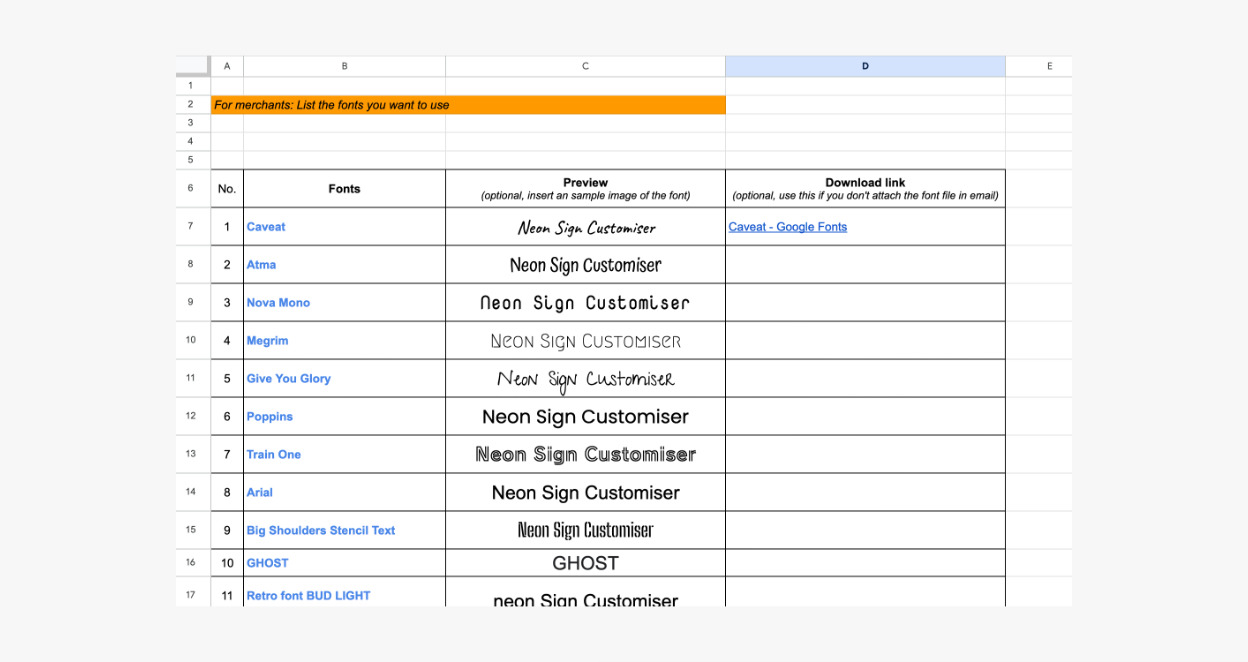Click the Poppins font name
Screen dimensions: 1248x662
[x=270, y=417]
